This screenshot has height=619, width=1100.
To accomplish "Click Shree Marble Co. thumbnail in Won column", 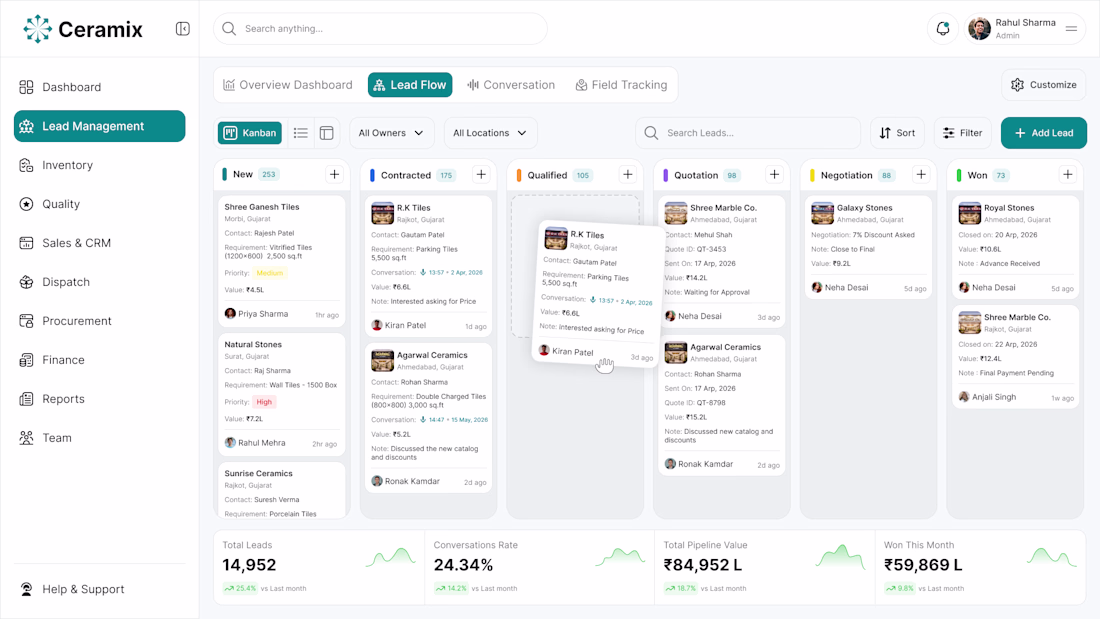I will click(970, 323).
